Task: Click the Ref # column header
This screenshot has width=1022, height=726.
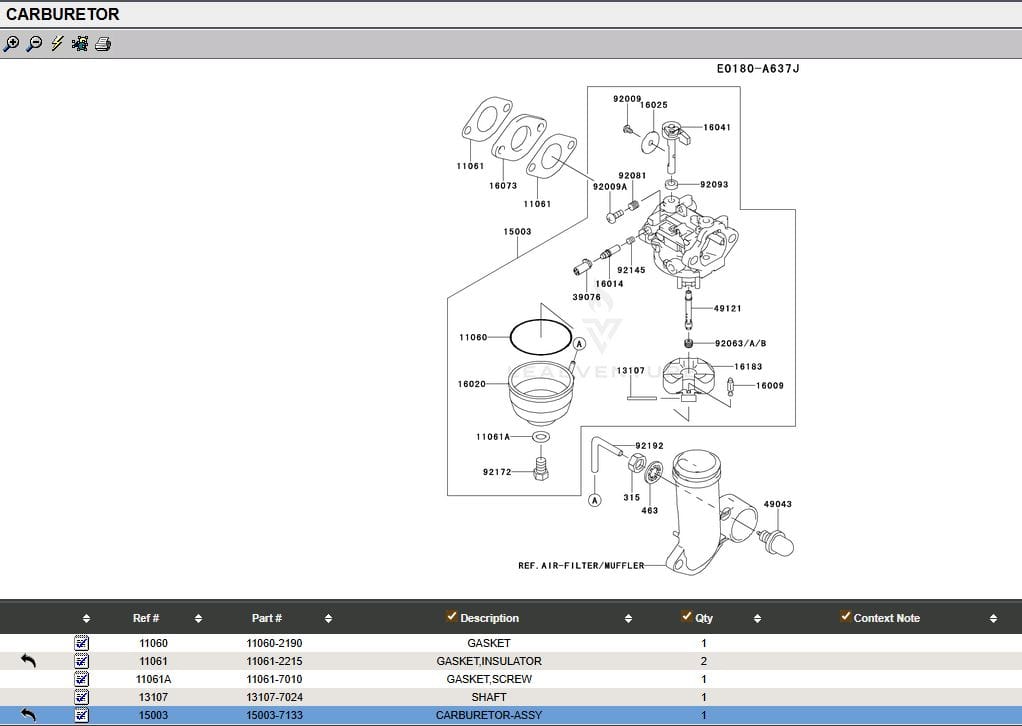Action: [146, 618]
